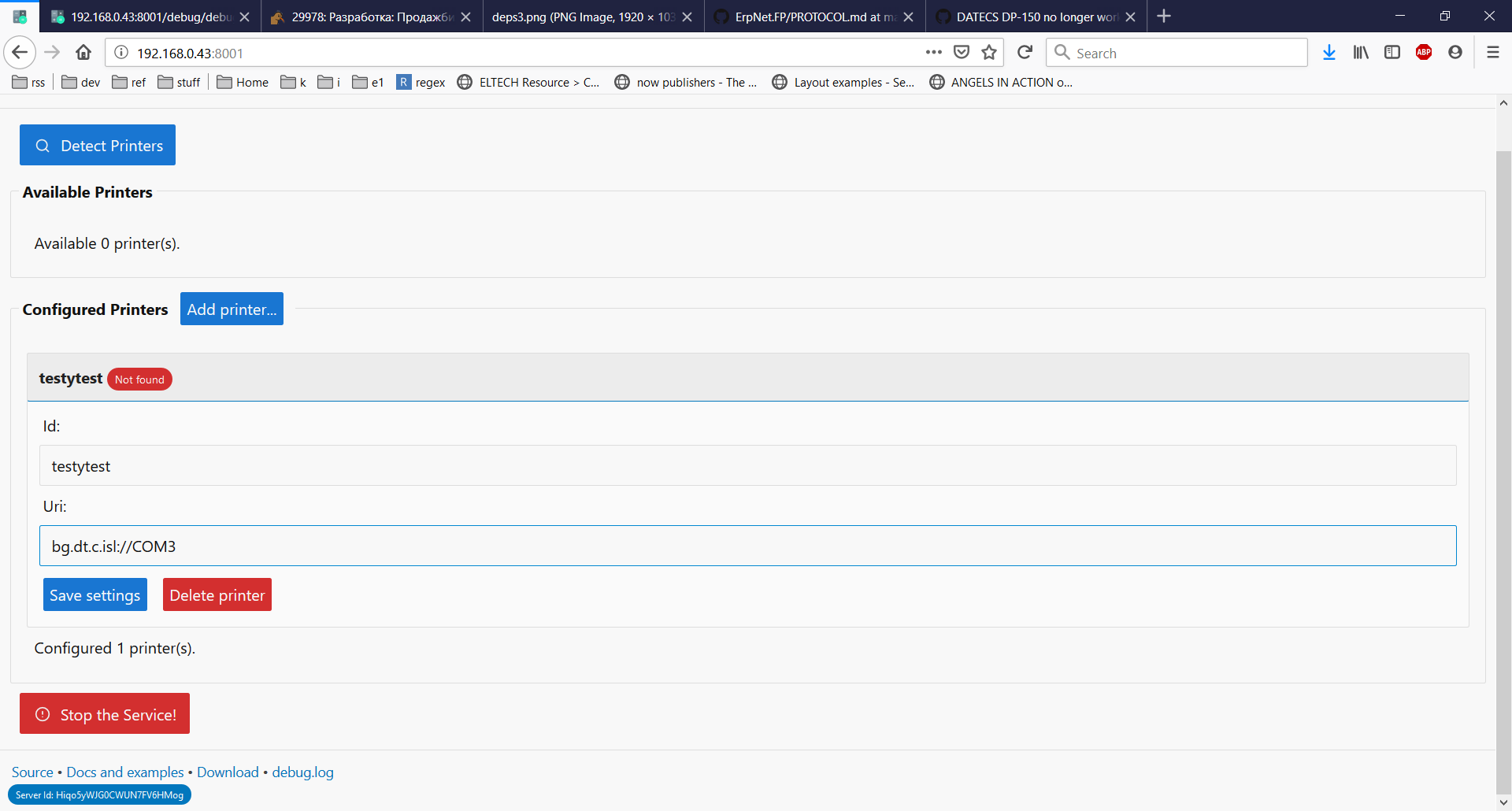Reload the current page

pyautogui.click(x=1025, y=52)
